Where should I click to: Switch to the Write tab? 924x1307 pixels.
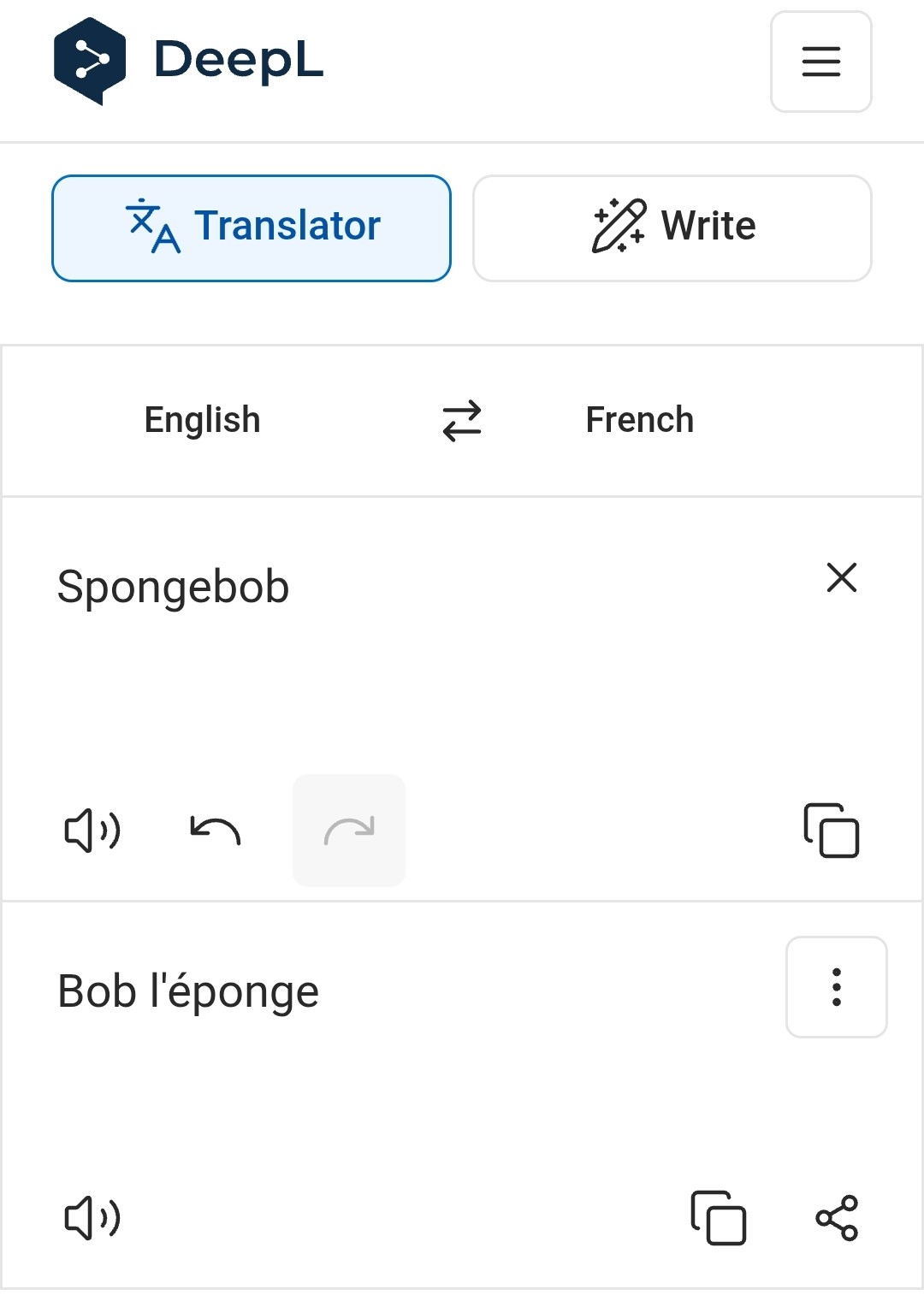tap(672, 228)
